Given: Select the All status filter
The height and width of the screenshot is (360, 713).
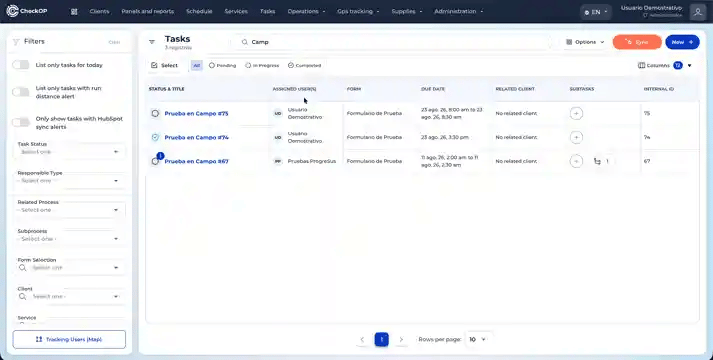Looking at the screenshot, I should point(196,65).
